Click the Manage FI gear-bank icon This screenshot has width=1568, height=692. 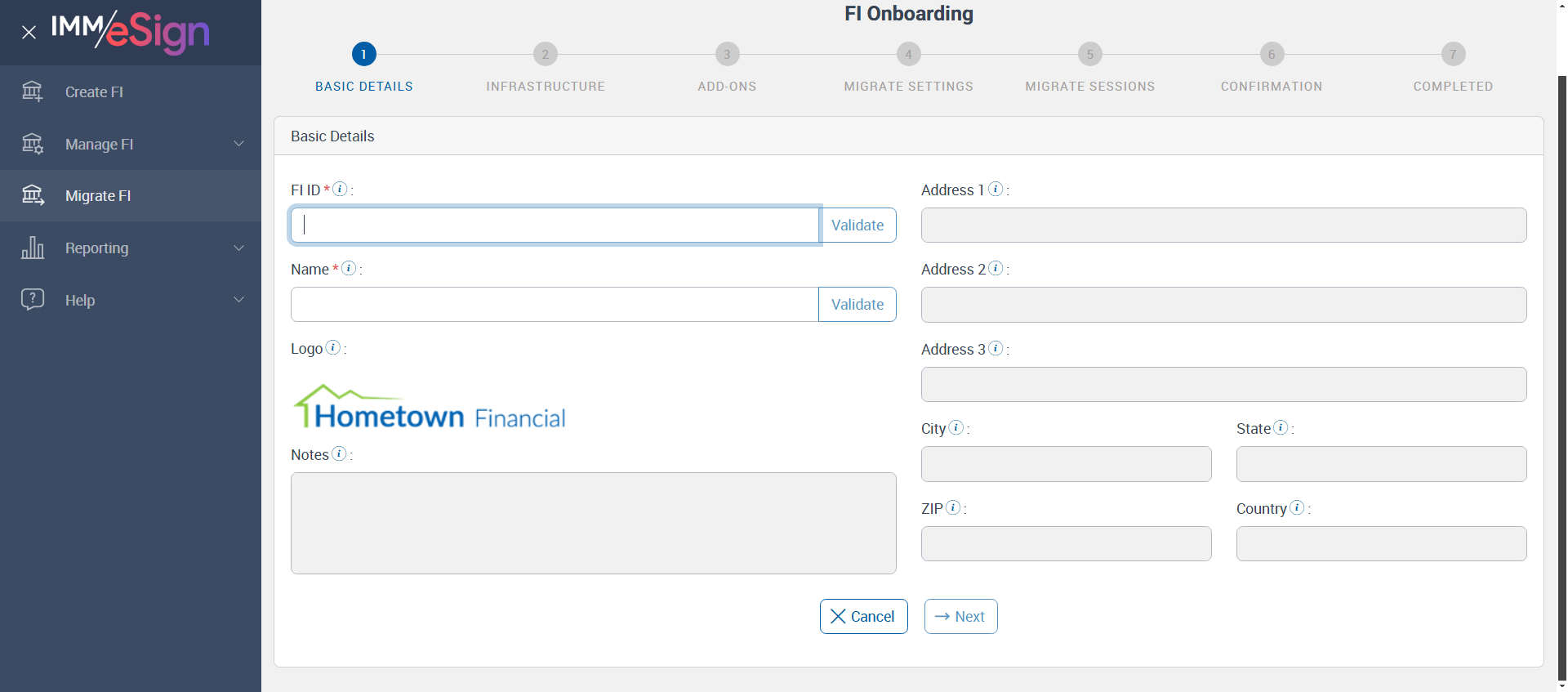pyautogui.click(x=33, y=144)
